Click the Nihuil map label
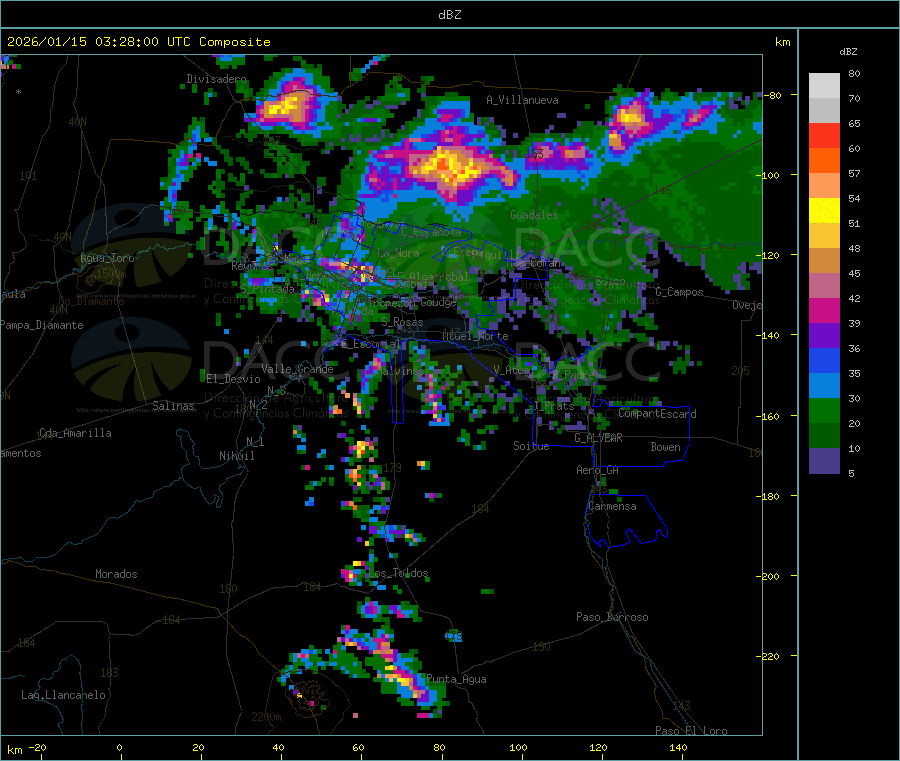 click(236, 456)
